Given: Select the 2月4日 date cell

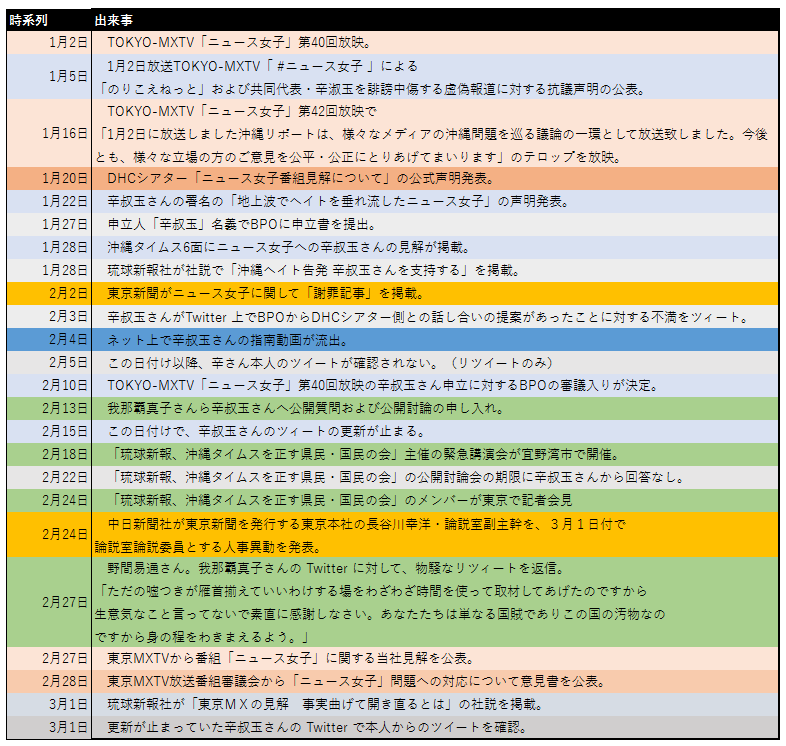Looking at the screenshot, I should [x=49, y=339].
